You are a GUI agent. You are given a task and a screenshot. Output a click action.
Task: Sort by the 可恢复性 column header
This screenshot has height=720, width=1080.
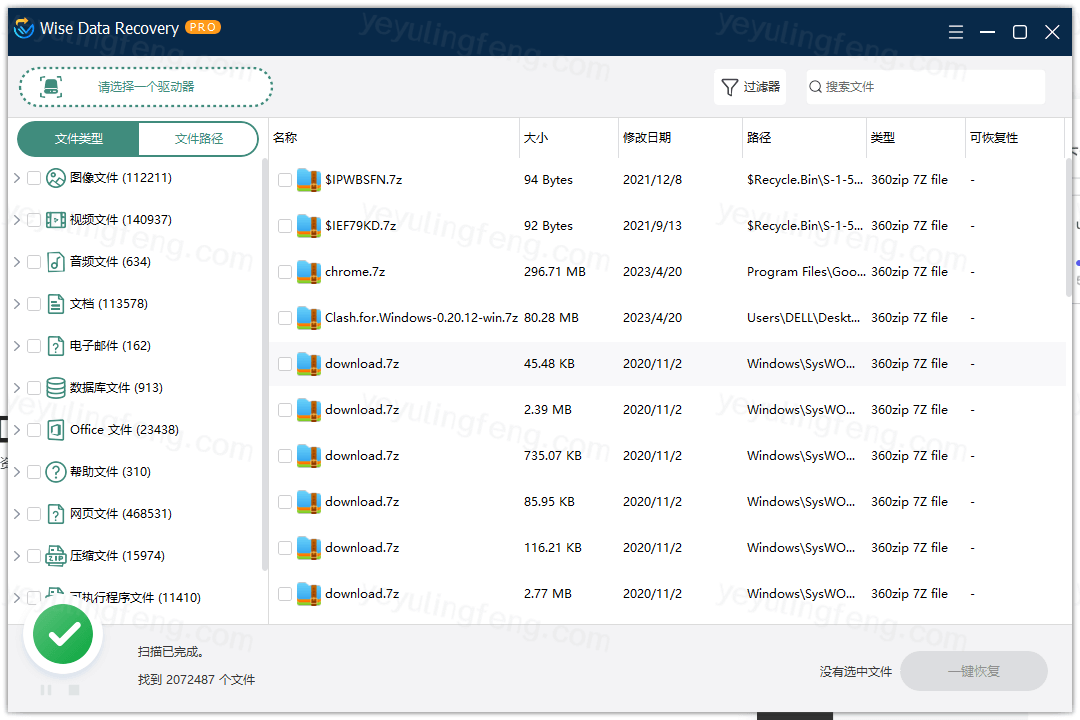click(1014, 138)
